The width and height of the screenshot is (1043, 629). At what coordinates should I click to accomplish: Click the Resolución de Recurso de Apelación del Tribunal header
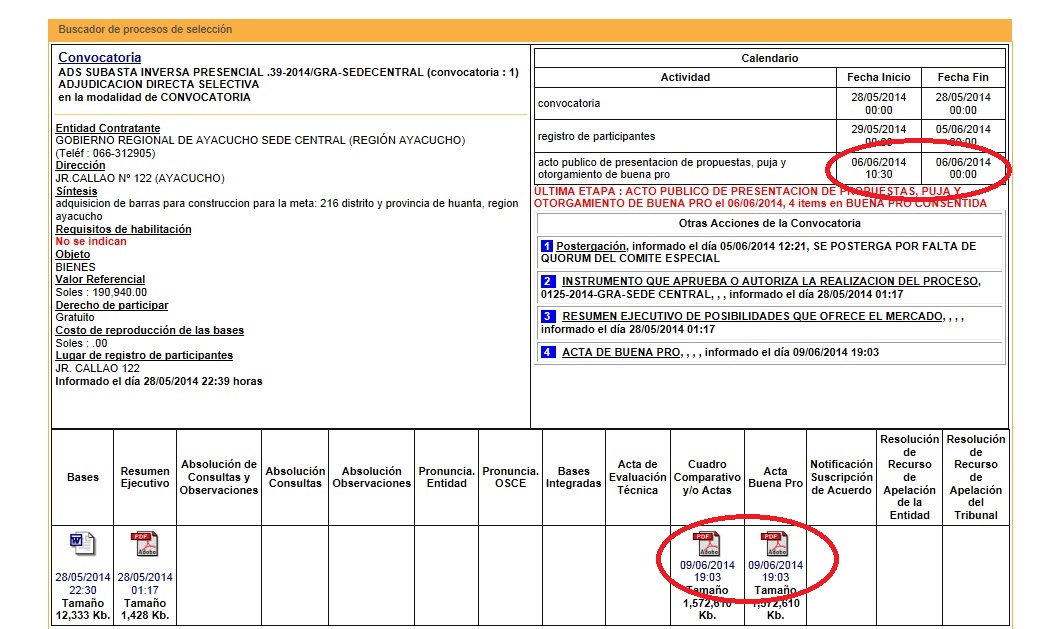(976, 477)
